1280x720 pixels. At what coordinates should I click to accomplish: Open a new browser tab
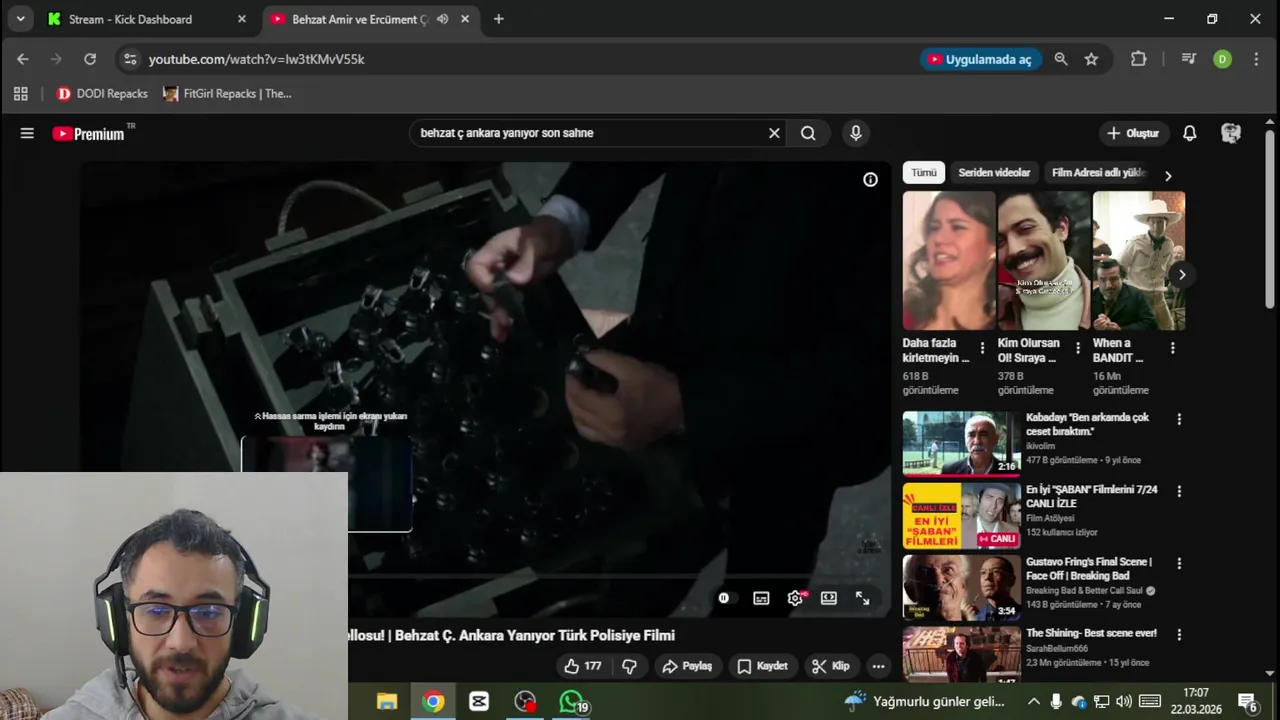point(498,19)
